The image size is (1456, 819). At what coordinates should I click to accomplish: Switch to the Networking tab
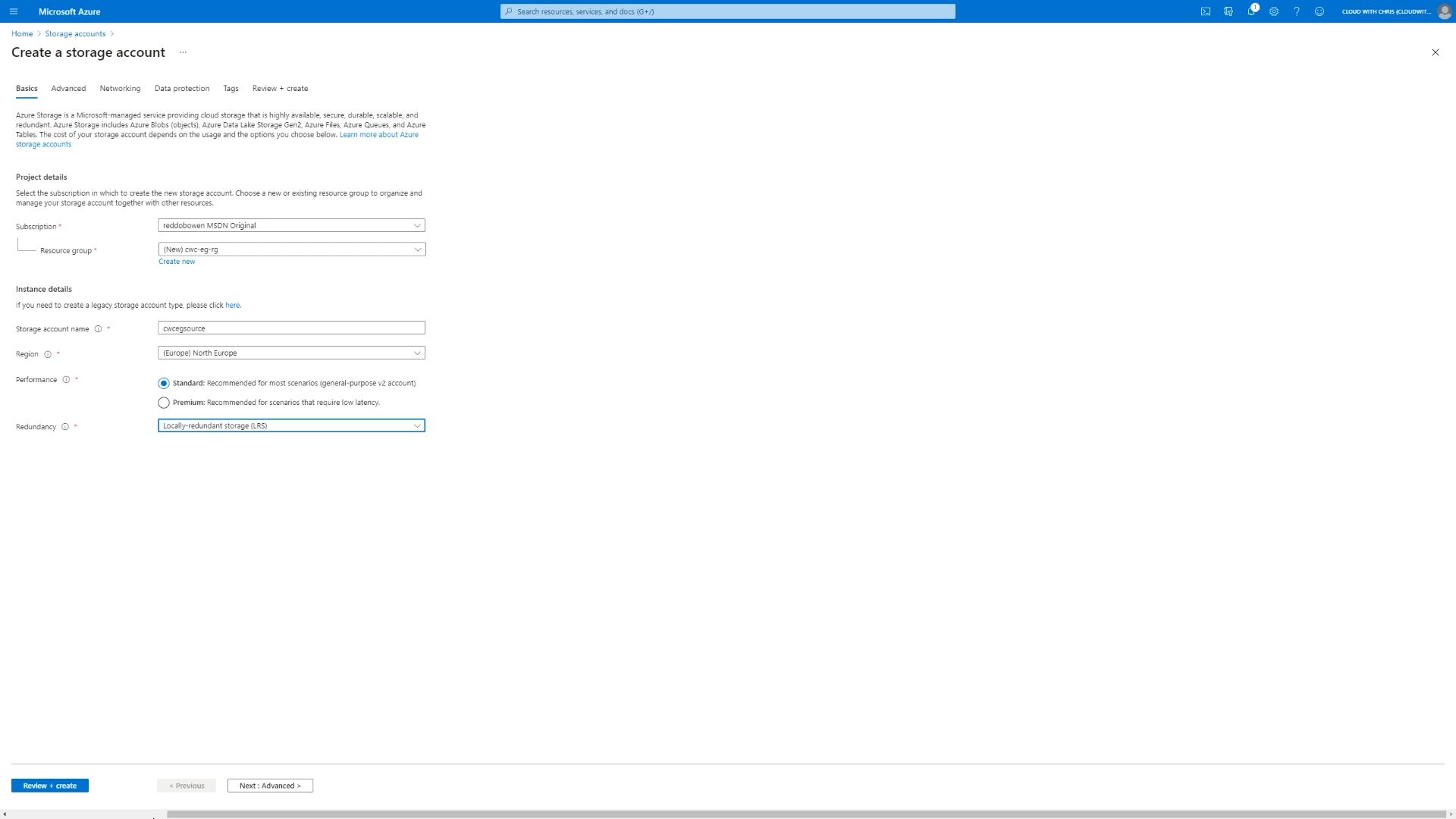pos(120,88)
